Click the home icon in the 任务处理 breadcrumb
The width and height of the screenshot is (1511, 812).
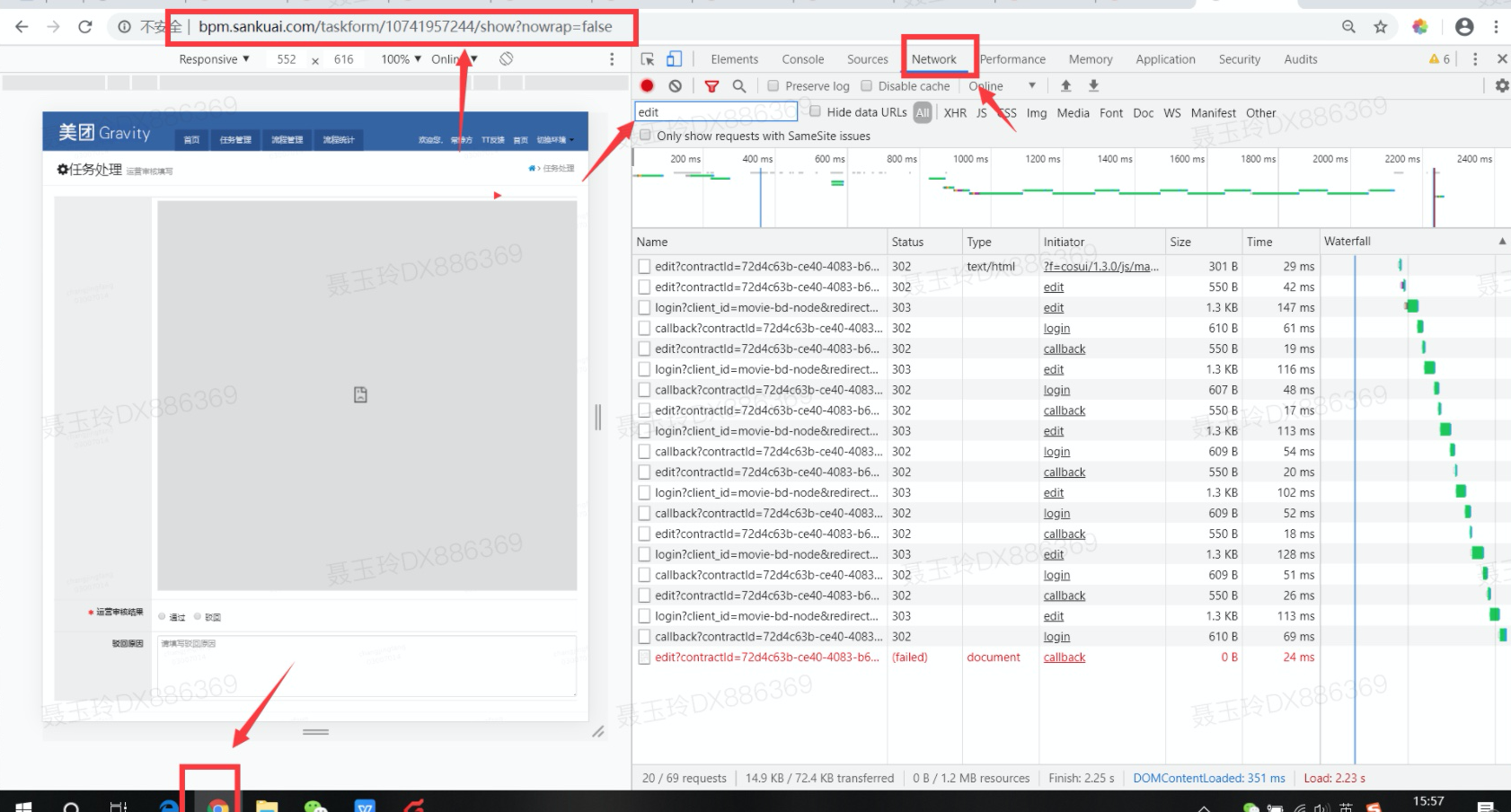532,168
